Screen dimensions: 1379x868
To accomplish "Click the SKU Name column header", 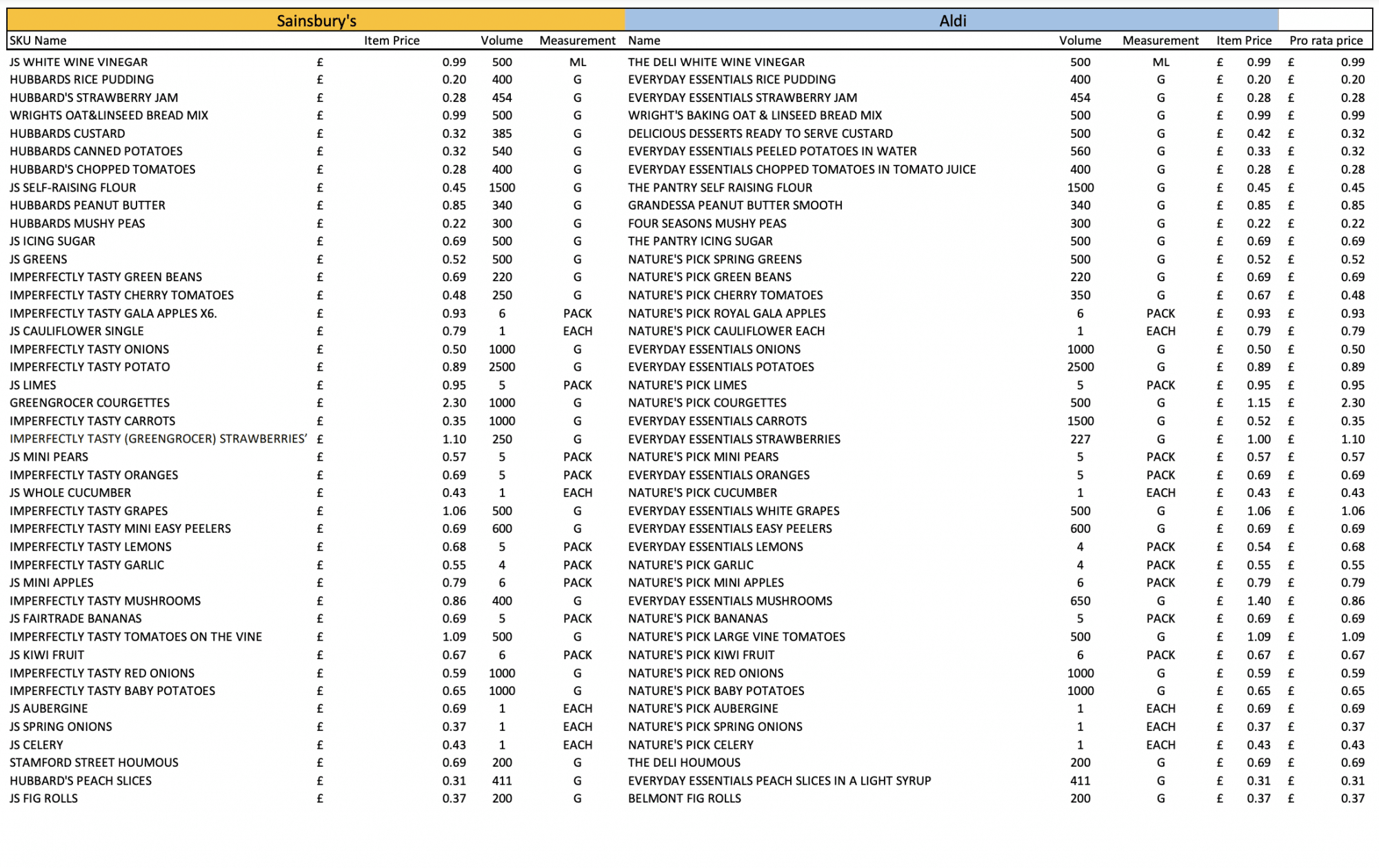I will 38,41.
